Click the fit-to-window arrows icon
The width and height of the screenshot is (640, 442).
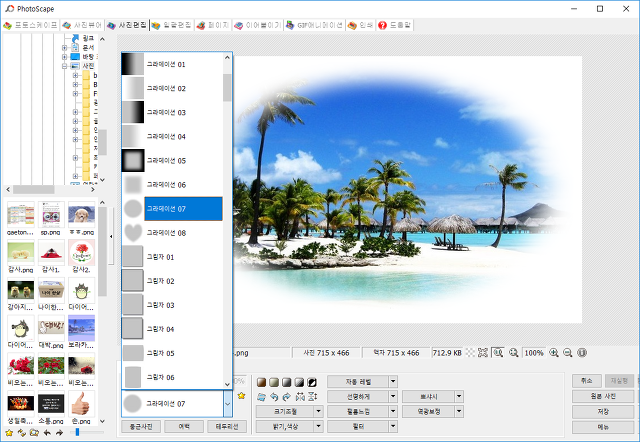[x=483, y=353]
